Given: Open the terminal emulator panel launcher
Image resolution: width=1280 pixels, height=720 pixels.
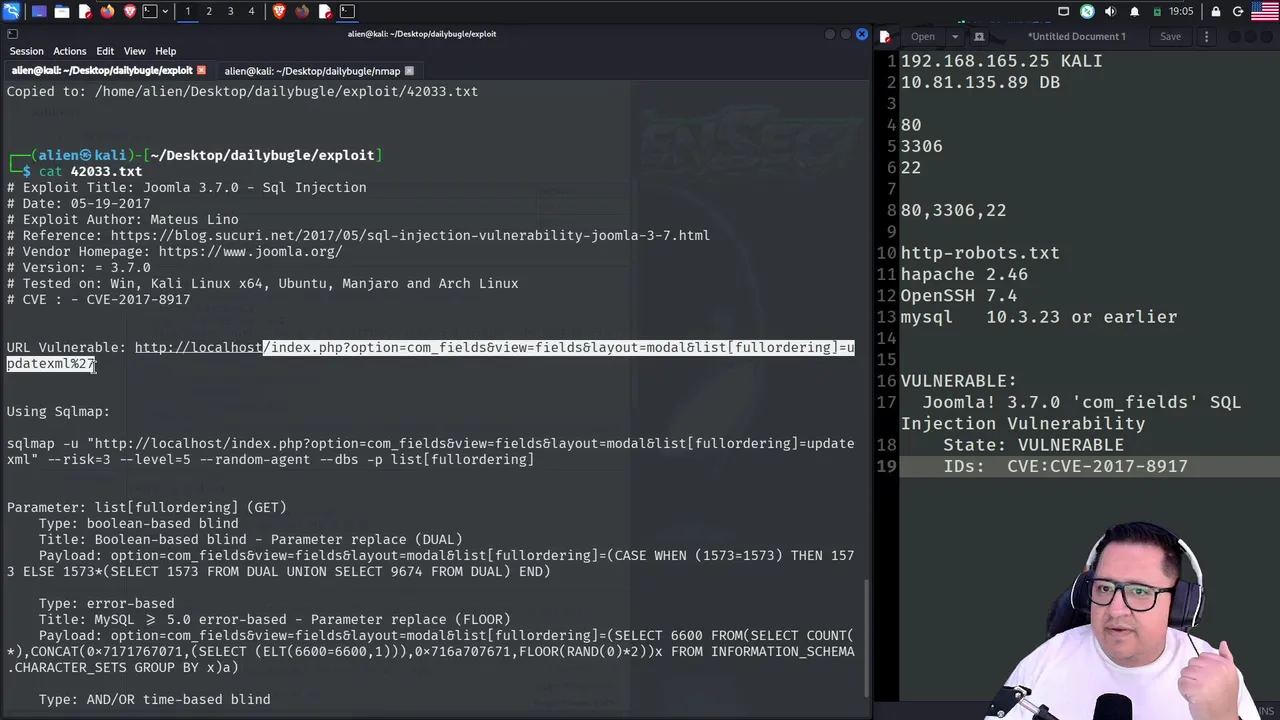Looking at the screenshot, I should [149, 11].
